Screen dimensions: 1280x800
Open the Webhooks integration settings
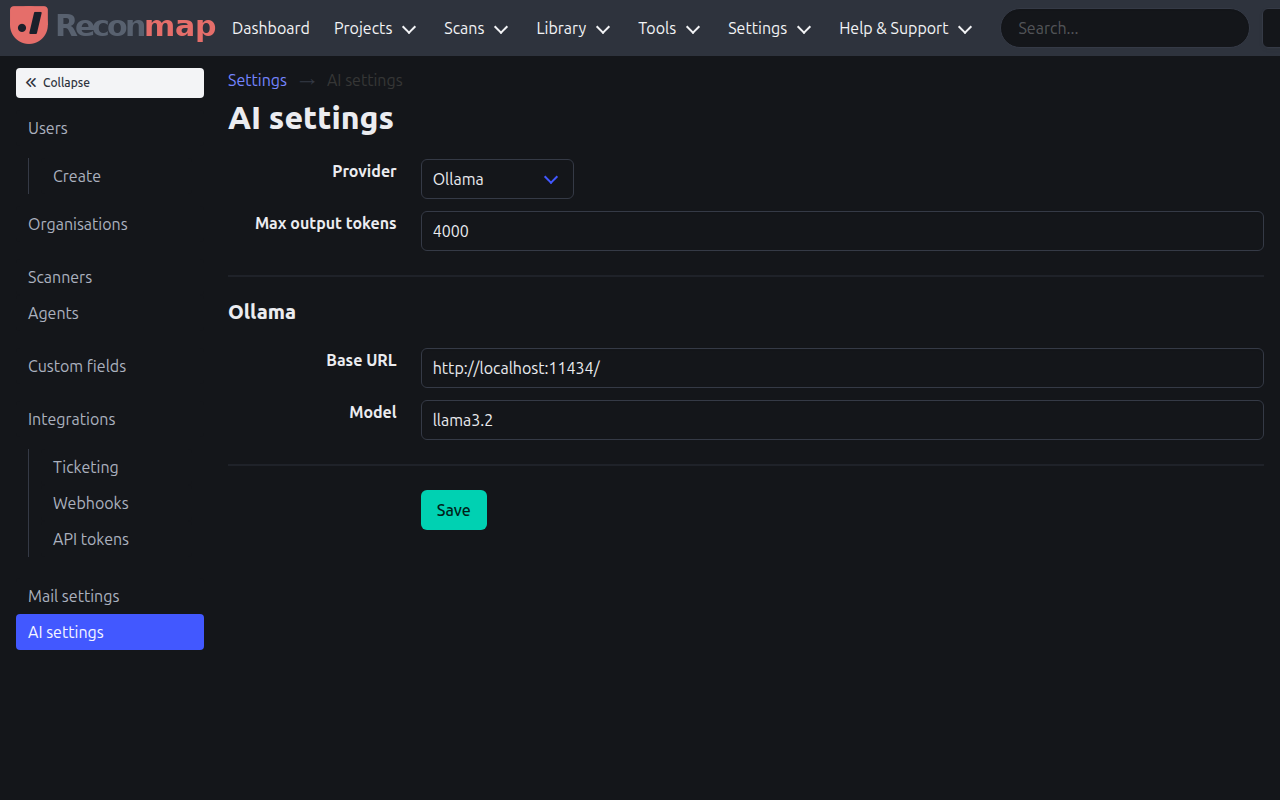tap(90, 503)
